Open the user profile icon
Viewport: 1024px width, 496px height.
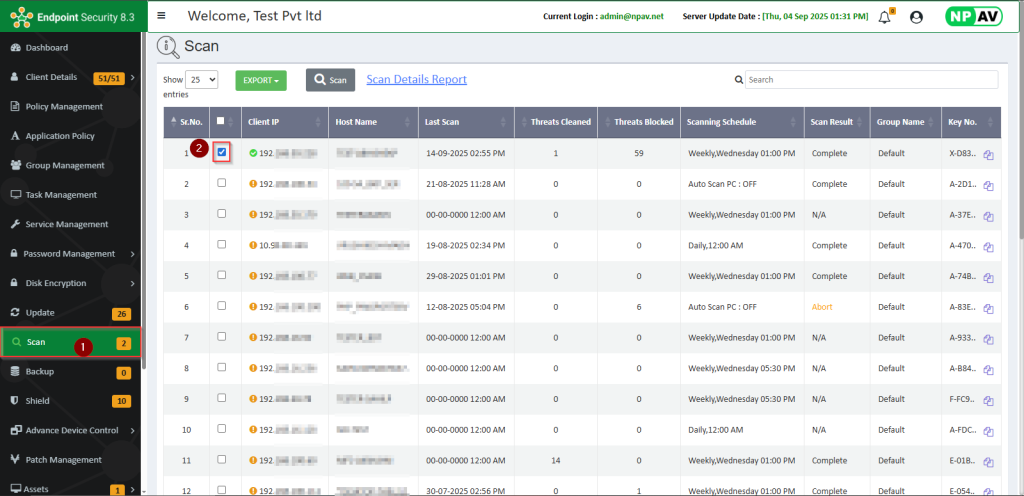pos(916,17)
